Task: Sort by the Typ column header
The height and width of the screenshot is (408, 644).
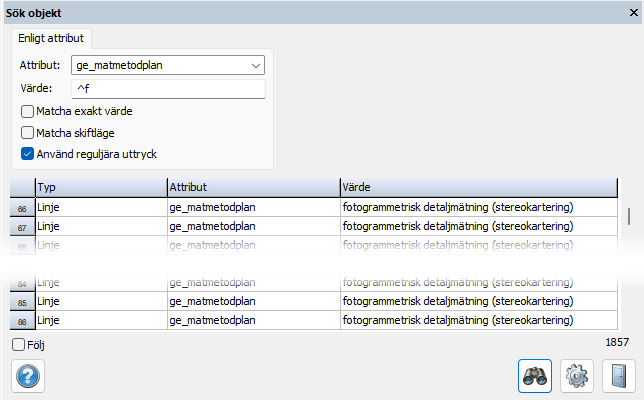Action: pyautogui.click(x=100, y=187)
